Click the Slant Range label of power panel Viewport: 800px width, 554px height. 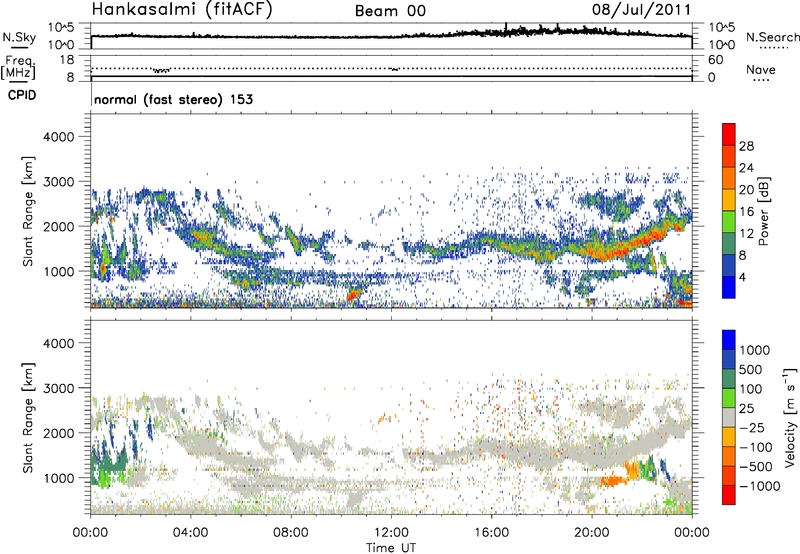(28, 211)
